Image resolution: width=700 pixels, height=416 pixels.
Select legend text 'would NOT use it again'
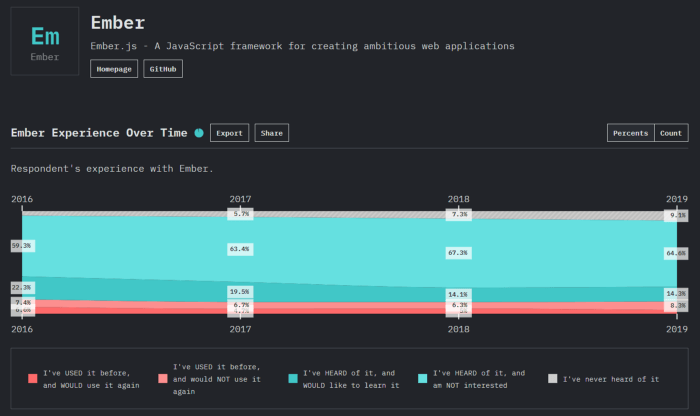(x=217, y=385)
